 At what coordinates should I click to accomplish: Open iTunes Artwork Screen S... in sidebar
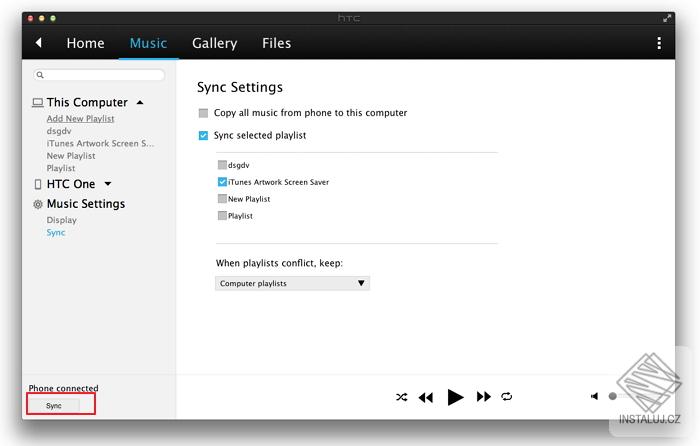click(x=100, y=143)
